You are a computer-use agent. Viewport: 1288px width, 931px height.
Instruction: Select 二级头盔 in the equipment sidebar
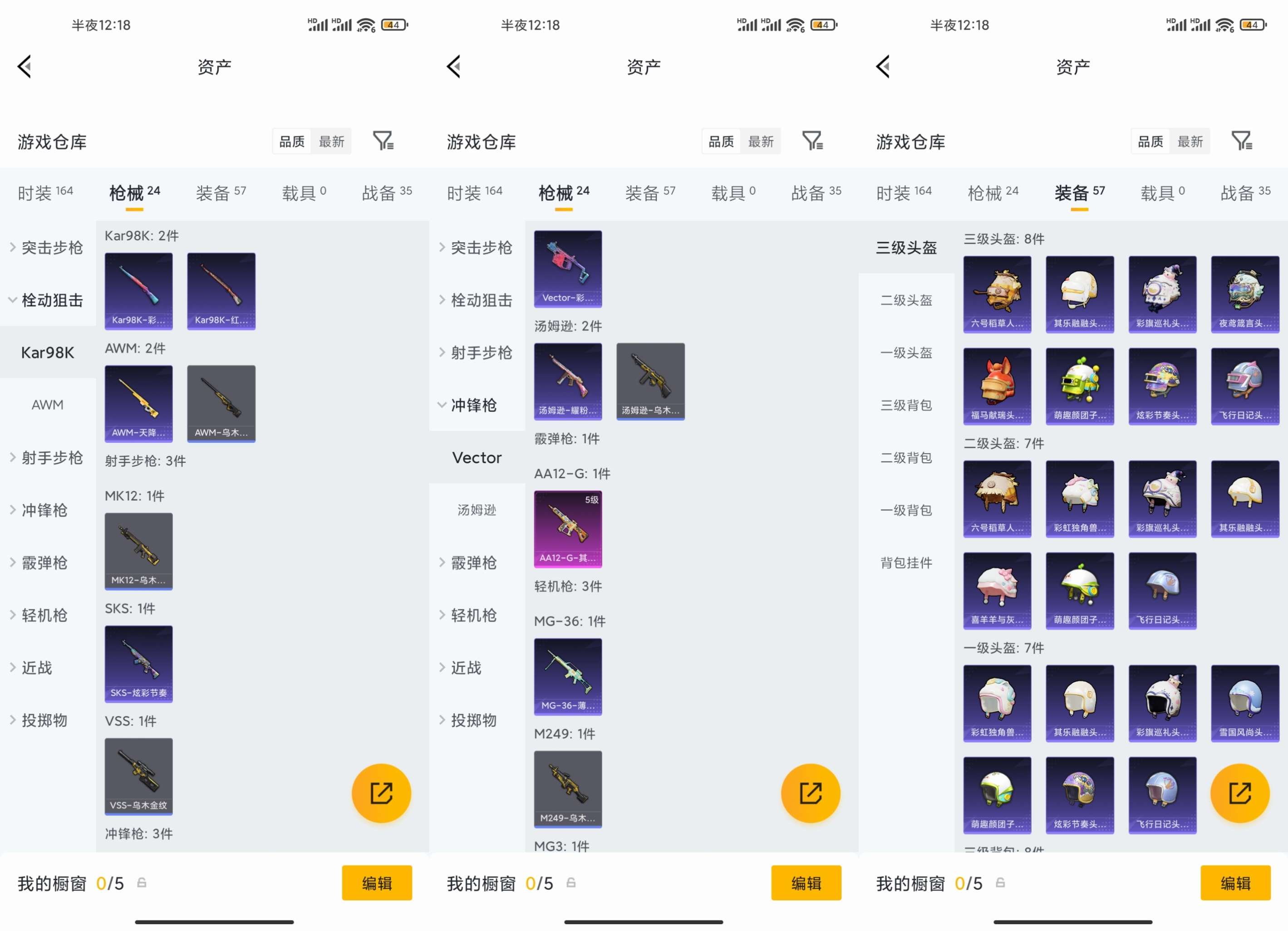point(906,300)
